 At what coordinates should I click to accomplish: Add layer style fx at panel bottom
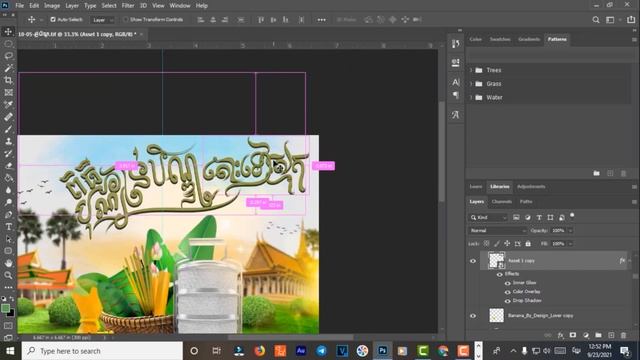pyautogui.click(x=560, y=335)
